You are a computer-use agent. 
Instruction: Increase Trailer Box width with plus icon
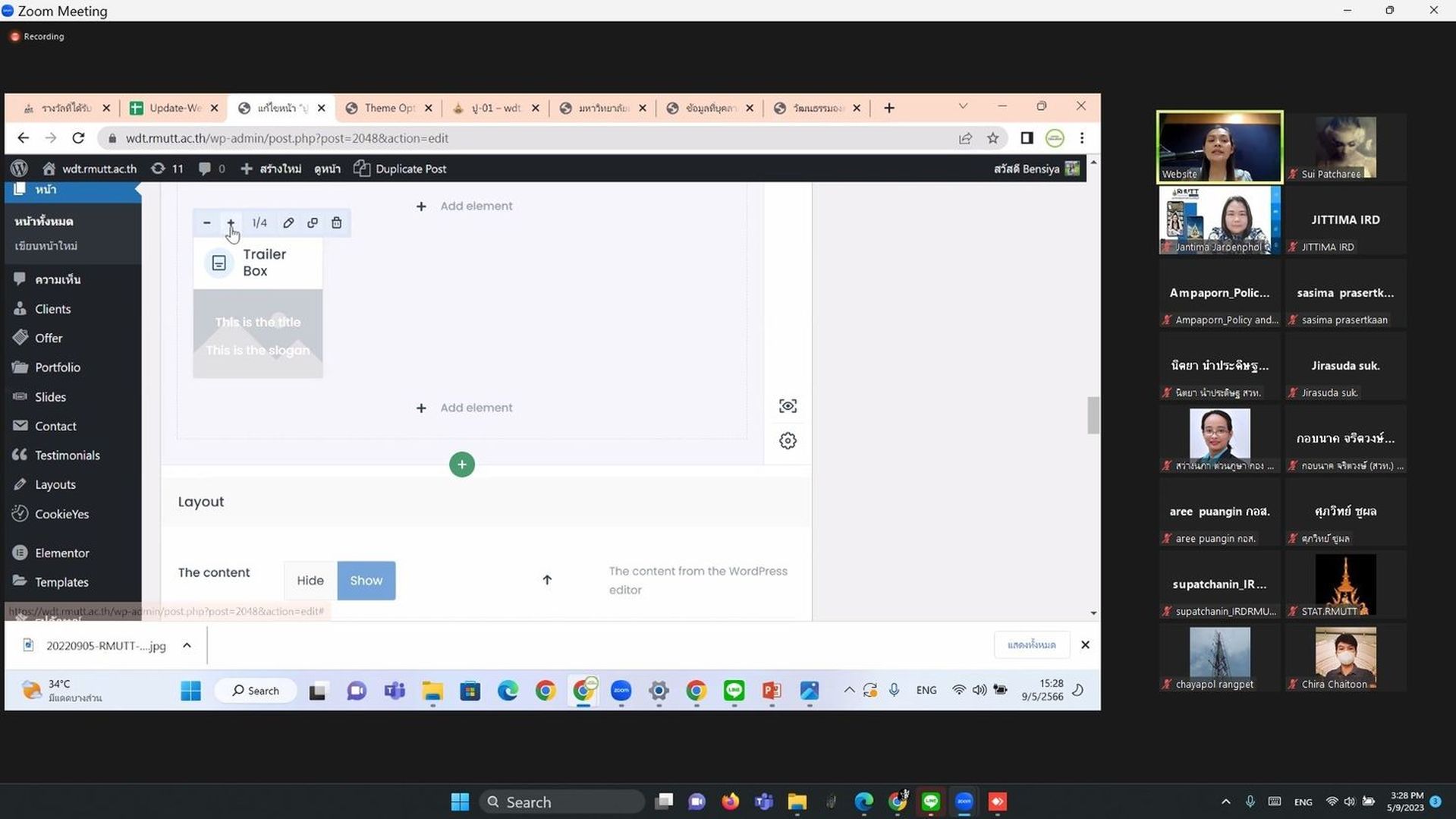click(231, 222)
